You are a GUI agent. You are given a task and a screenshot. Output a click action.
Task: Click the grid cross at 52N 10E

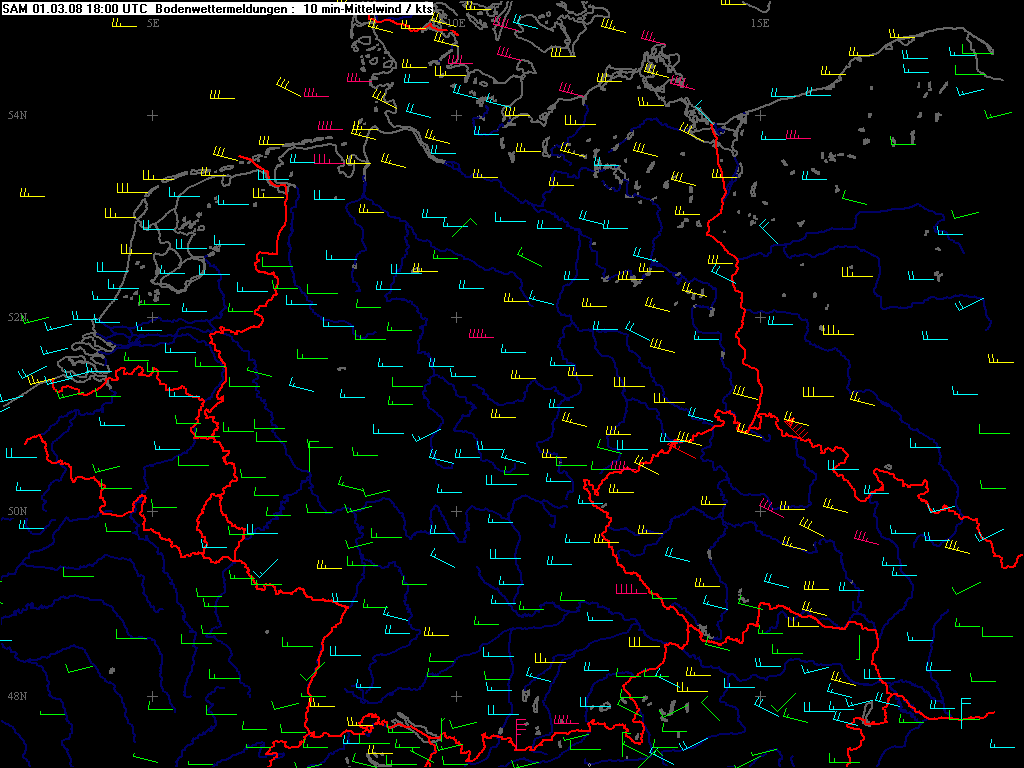456,317
